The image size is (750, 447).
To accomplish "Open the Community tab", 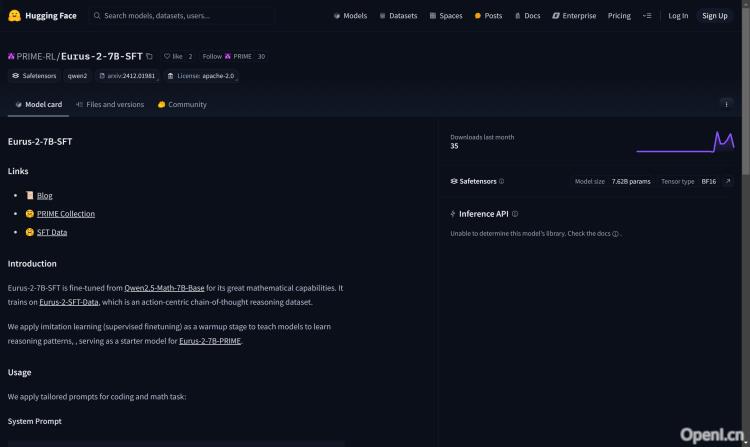I will point(182,104).
